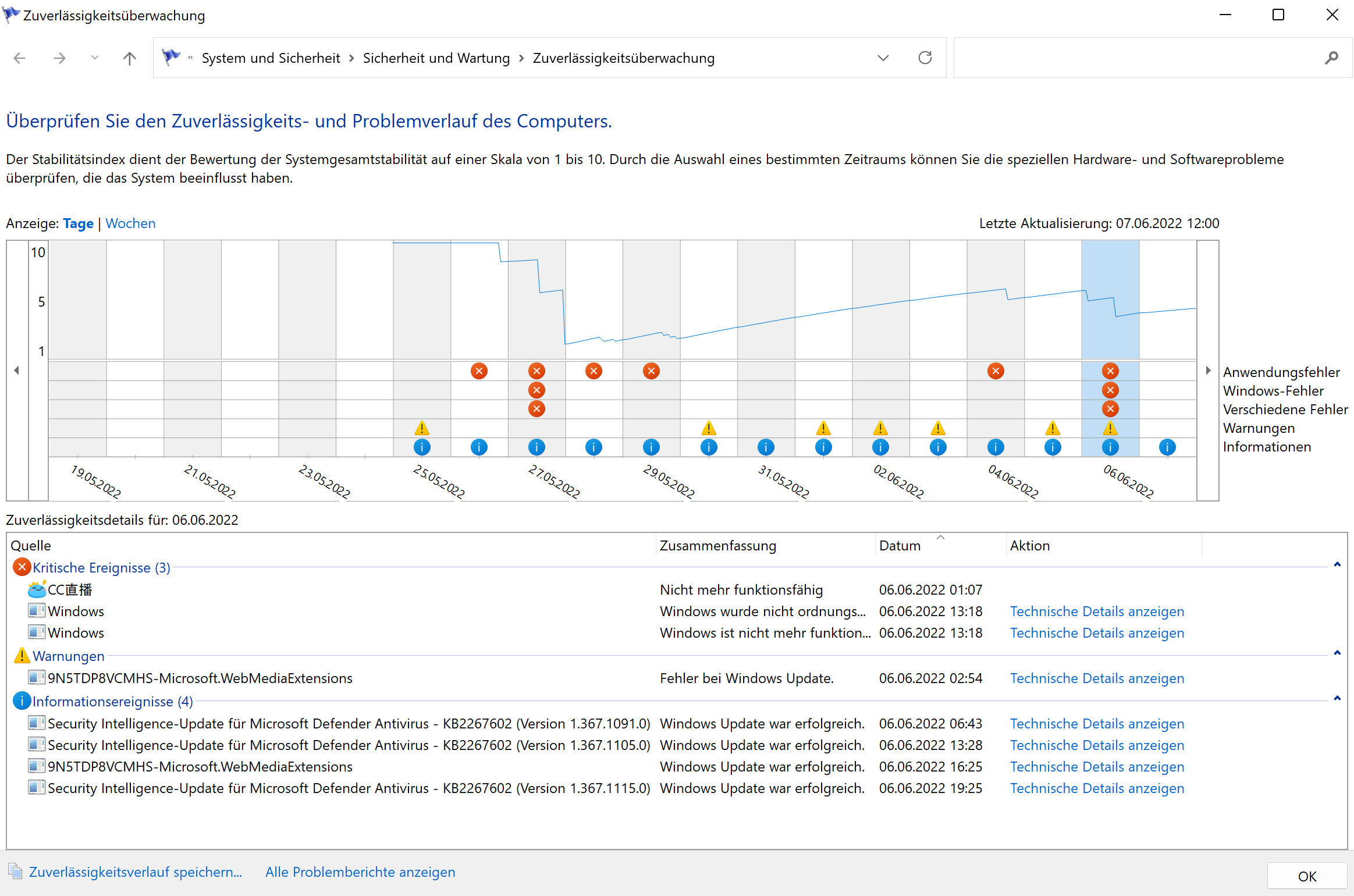Switch chart view to Wochen
This screenshot has width=1354, height=896.
pyautogui.click(x=130, y=223)
